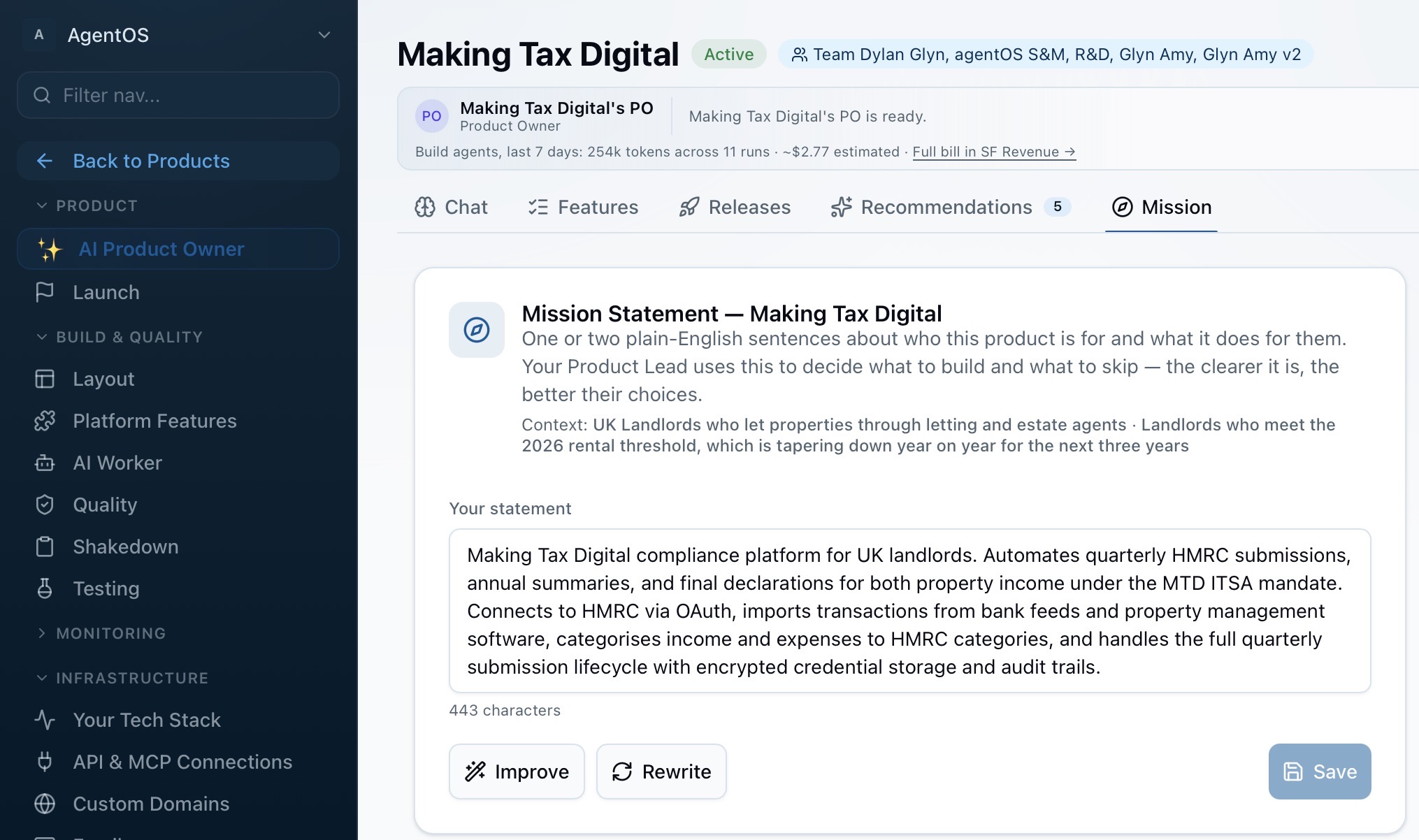Click the Launch flag icon
The image size is (1419, 840).
pyautogui.click(x=45, y=292)
